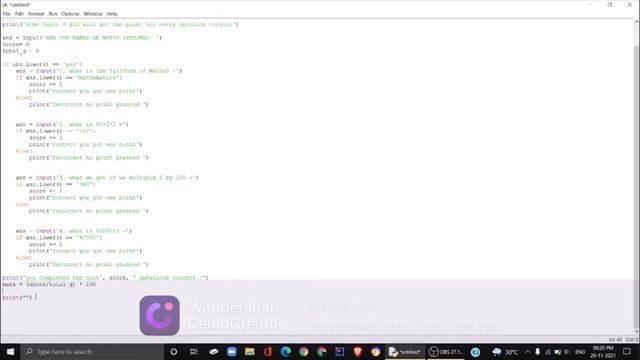The width and height of the screenshot is (640, 360).
Task: Open the Format menu
Action: click(36, 14)
